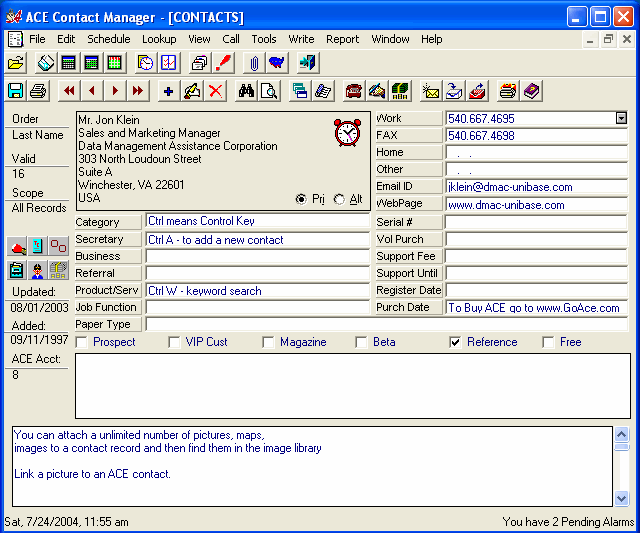Click the Email ID label button
The image size is (640, 533).
click(409, 186)
